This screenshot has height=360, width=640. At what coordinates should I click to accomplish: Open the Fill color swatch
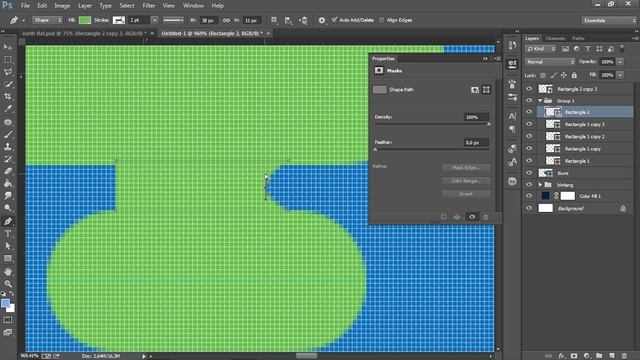(85, 20)
